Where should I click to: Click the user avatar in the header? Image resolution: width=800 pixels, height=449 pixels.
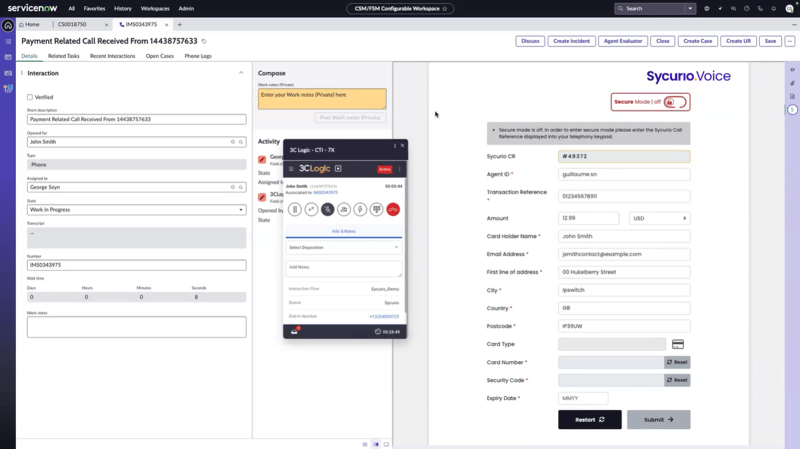(789, 9)
